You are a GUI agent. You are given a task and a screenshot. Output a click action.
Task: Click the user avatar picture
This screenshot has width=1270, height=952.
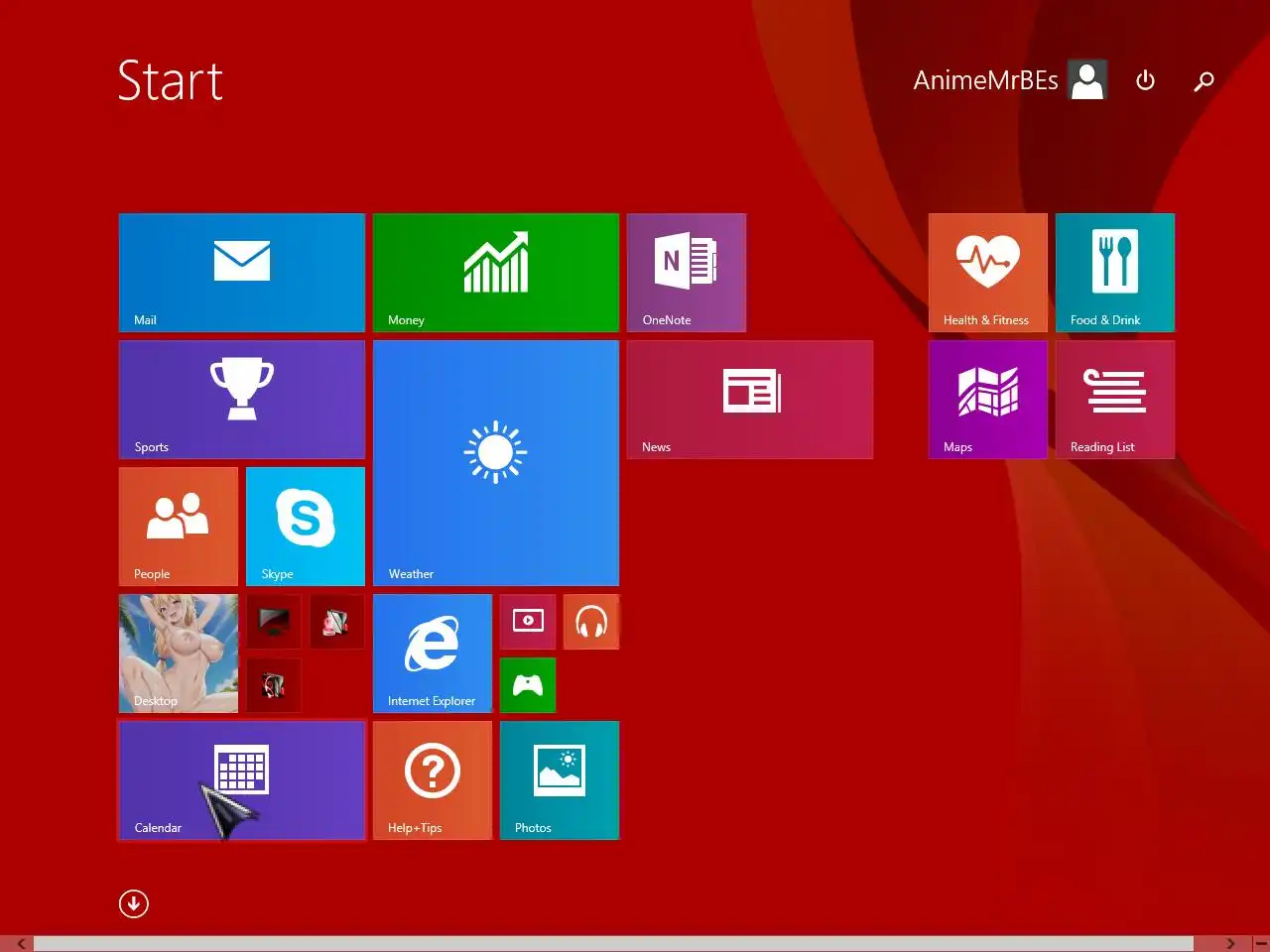(1087, 80)
